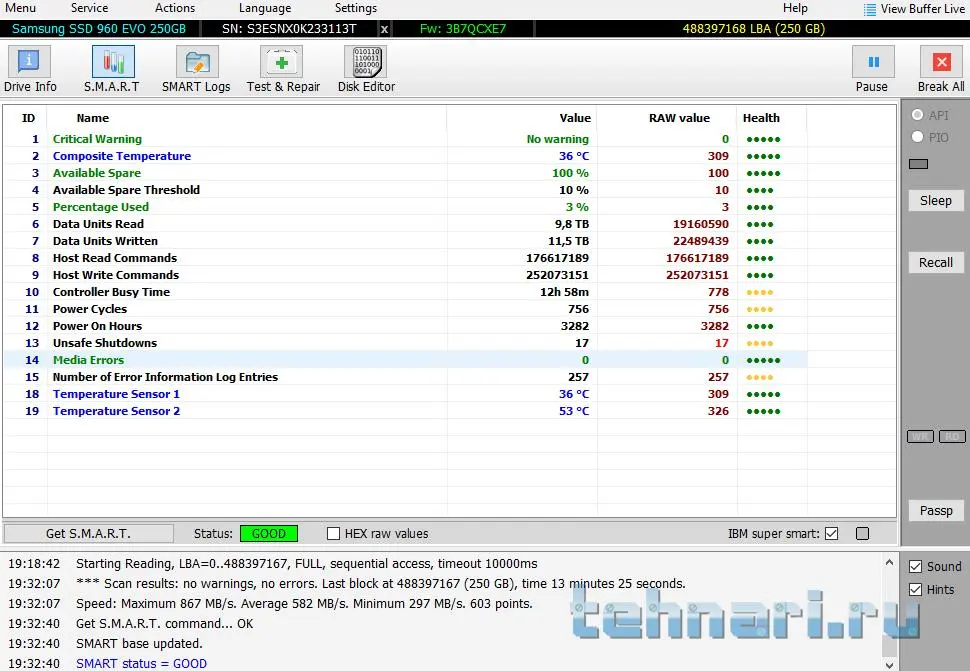Screen dimensions: 970x671
Task: Select the Unsafe Shutdowns row
Action: tap(406, 343)
